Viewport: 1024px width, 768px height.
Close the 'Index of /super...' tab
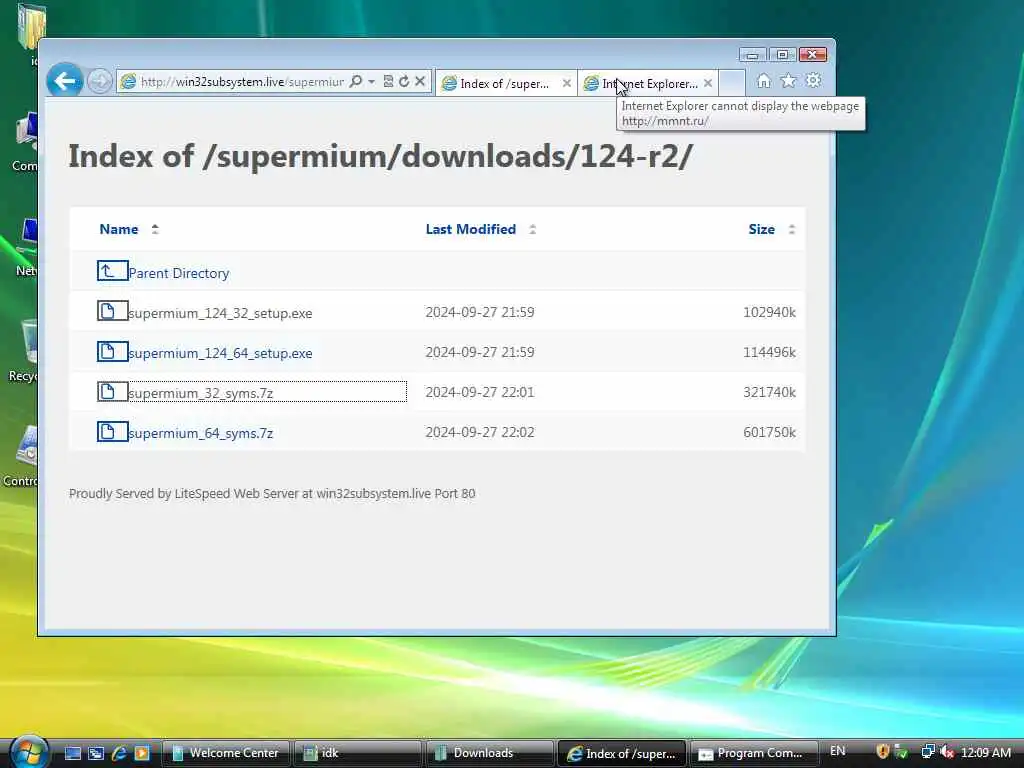566,84
